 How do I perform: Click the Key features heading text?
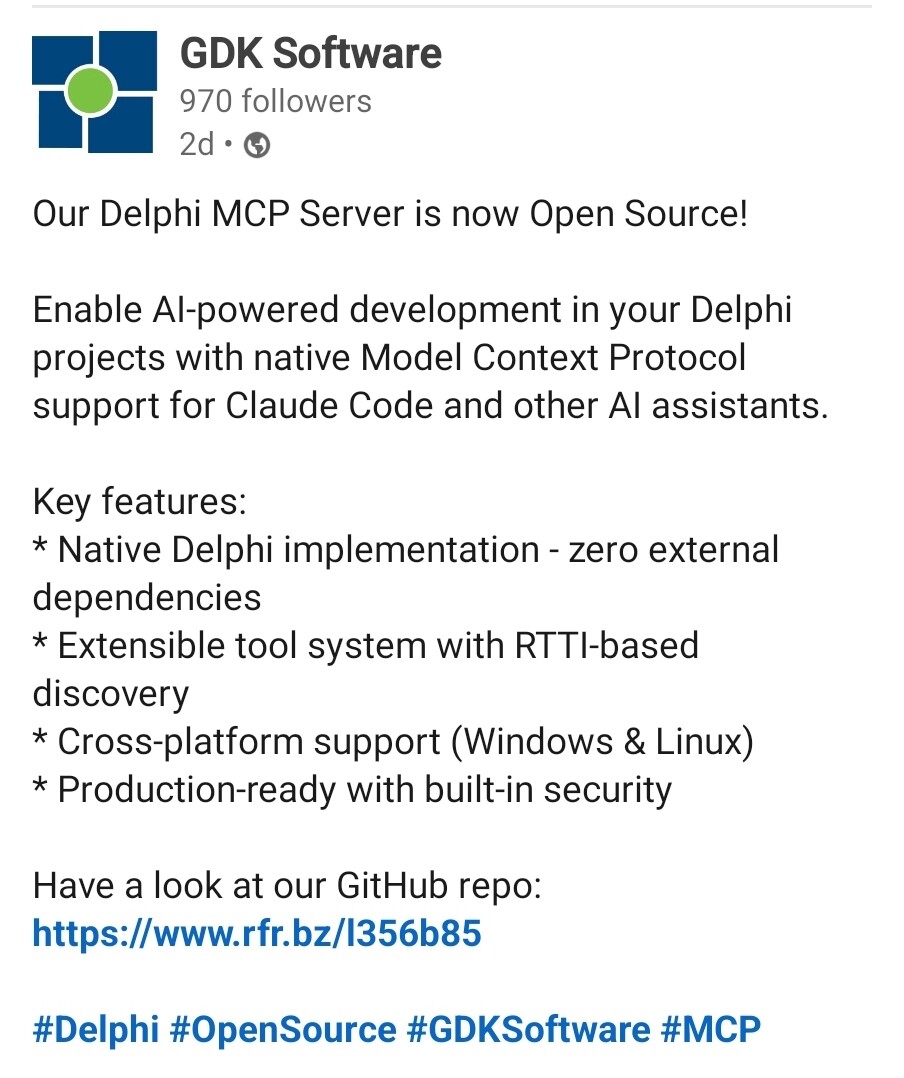(x=140, y=501)
